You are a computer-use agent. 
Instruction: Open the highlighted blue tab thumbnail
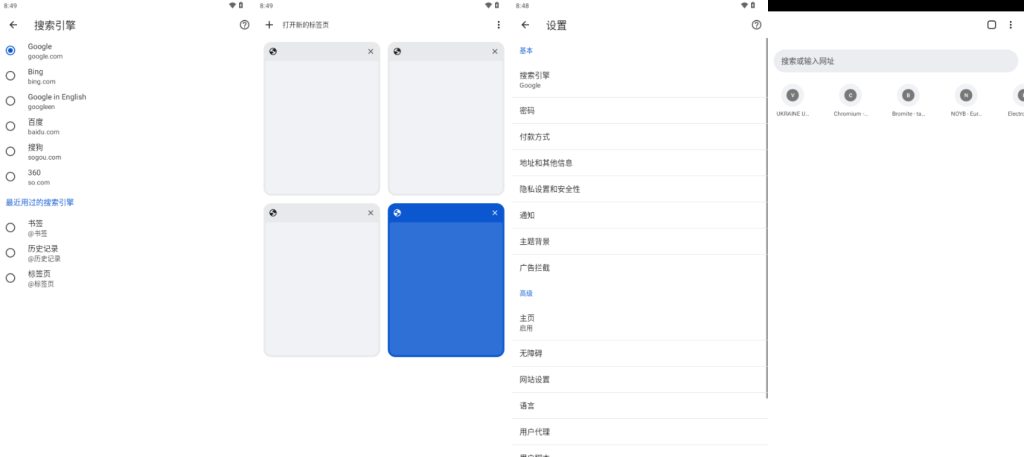click(x=446, y=289)
